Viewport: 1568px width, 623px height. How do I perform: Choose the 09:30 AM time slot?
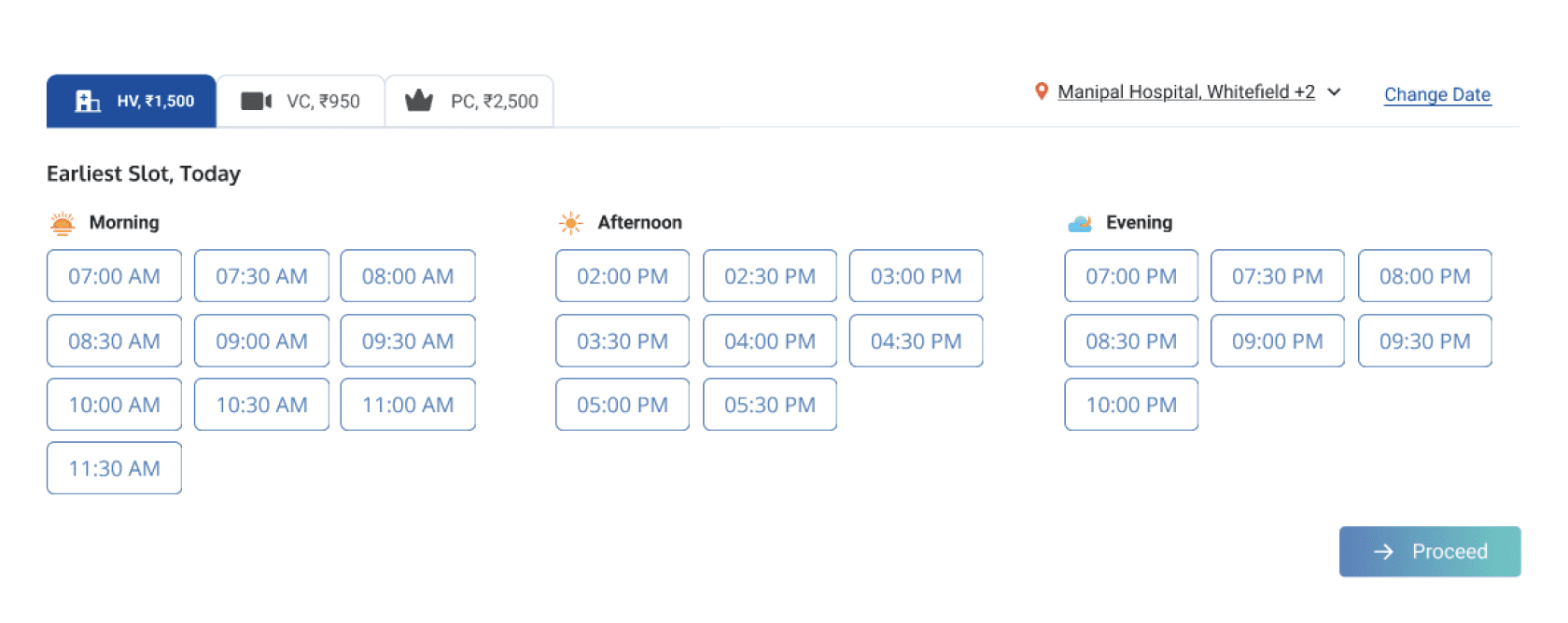pos(408,341)
